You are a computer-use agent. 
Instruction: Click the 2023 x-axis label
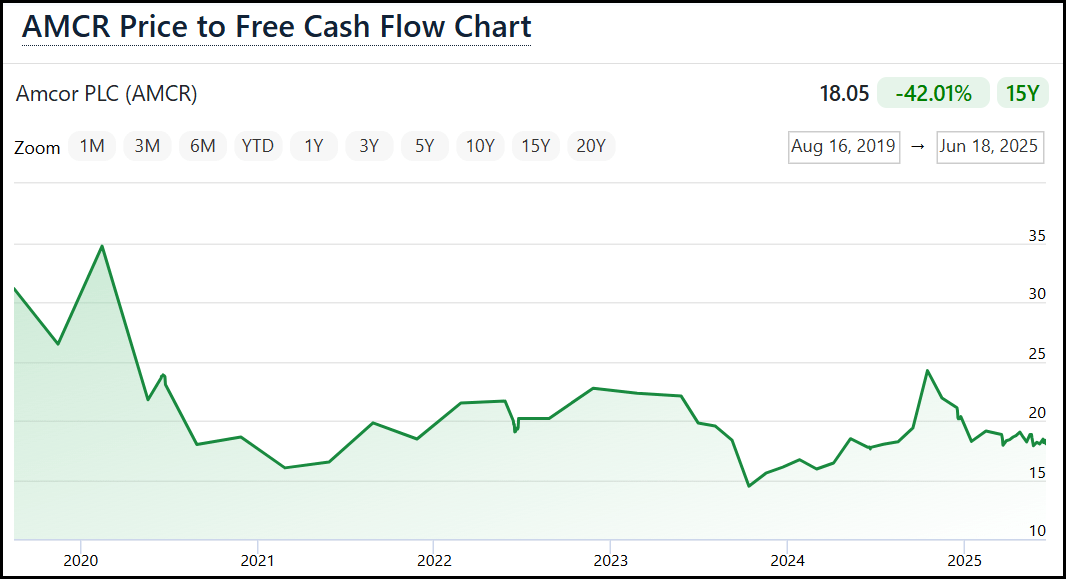coord(611,561)
